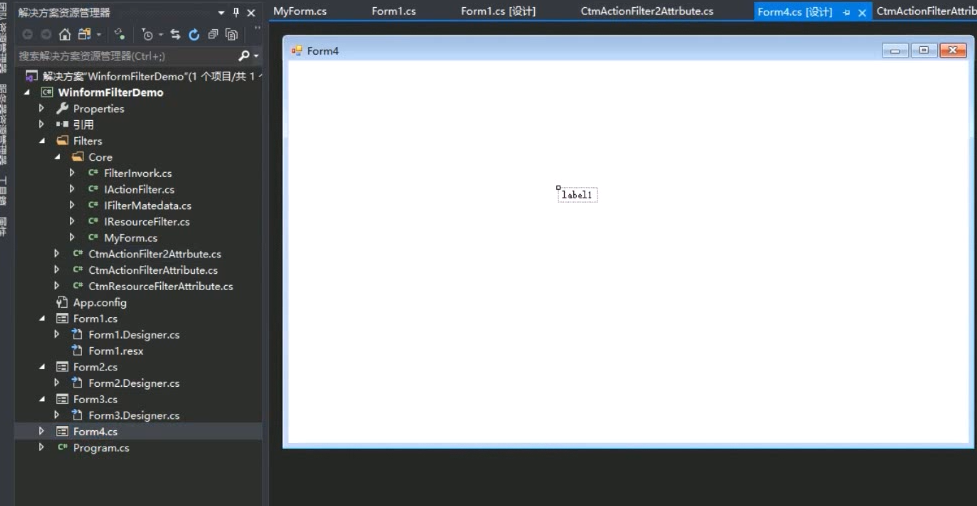The width and height of the screenshot is (977, 506).
Task: Click the label1 move handle
Action: [558, 188]
